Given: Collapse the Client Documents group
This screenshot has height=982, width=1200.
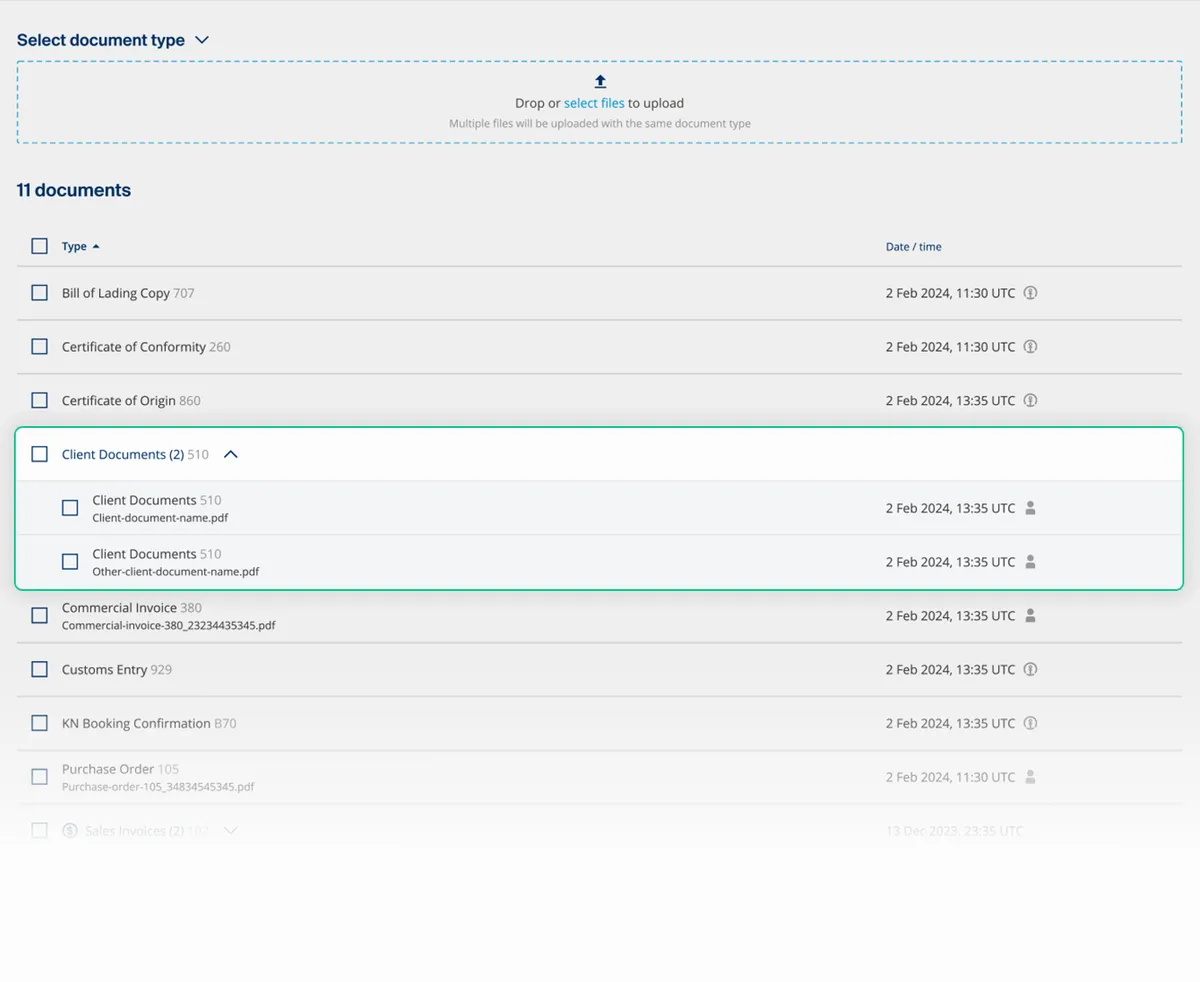Looking at the screenshot, I should (230, 453).
